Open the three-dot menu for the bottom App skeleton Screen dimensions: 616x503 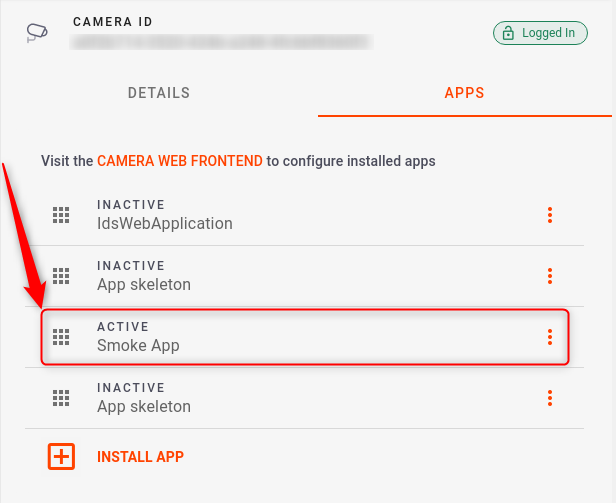point(550,398)
